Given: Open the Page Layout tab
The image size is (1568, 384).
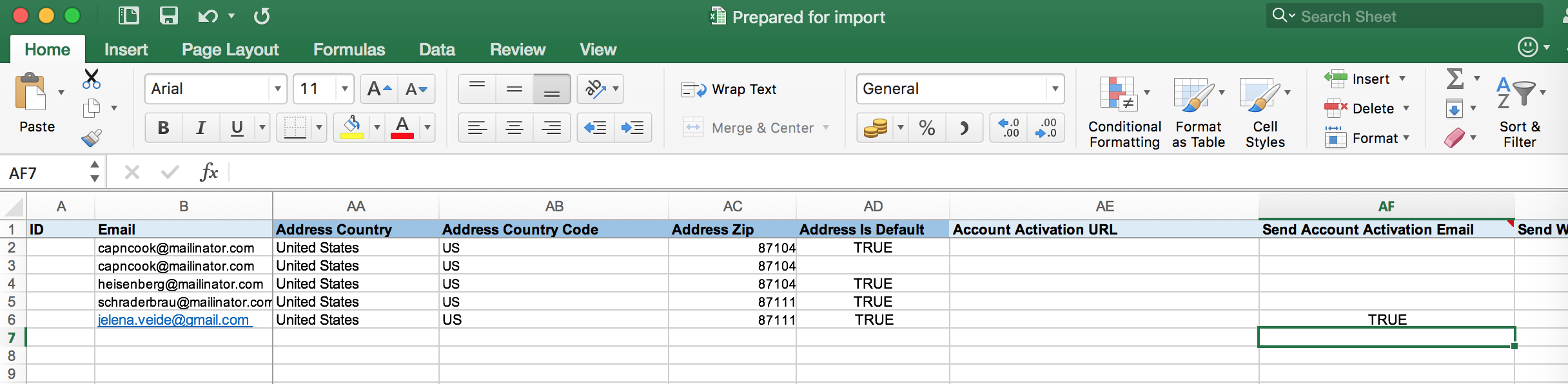Looking at the screenshot, I should [x=230, y=50].
